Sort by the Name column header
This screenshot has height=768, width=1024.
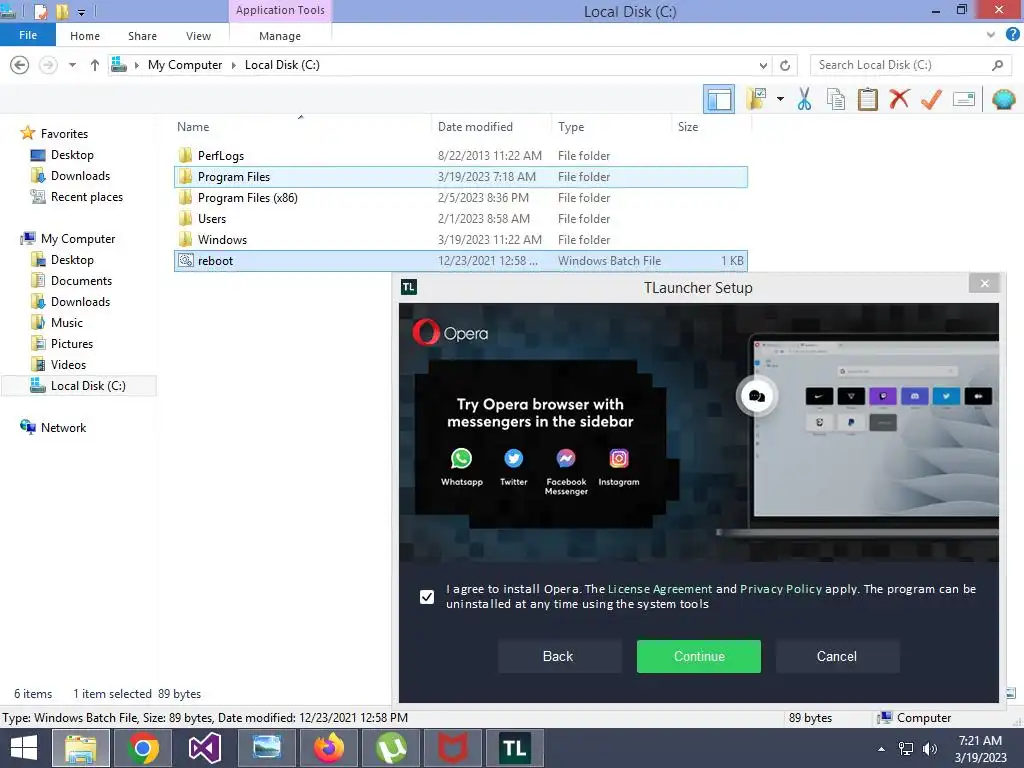pyautogui.click(x=302, y=127)
